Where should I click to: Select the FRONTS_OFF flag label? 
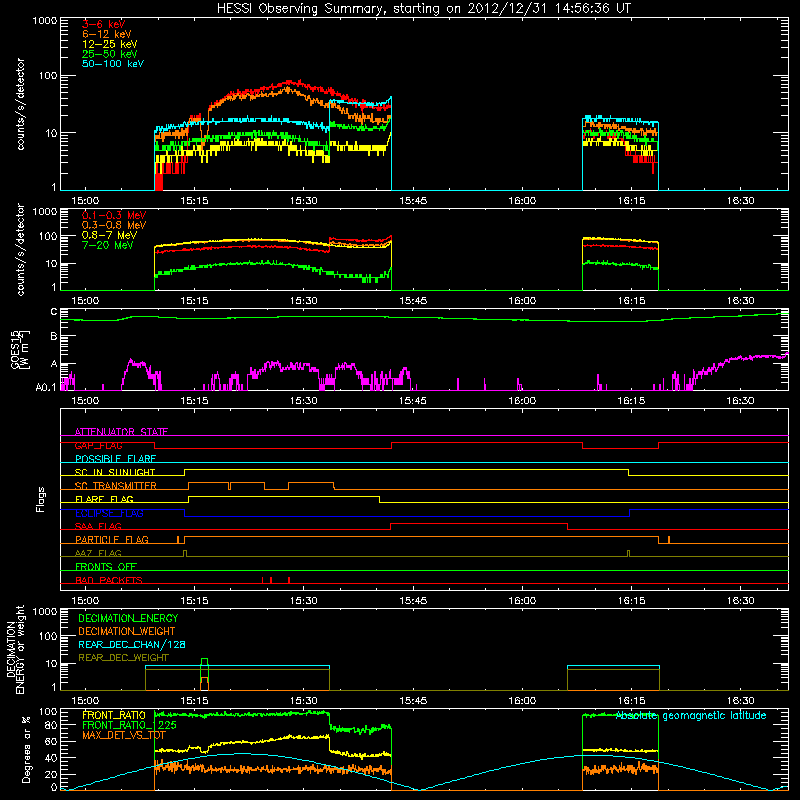coord(106,567)
